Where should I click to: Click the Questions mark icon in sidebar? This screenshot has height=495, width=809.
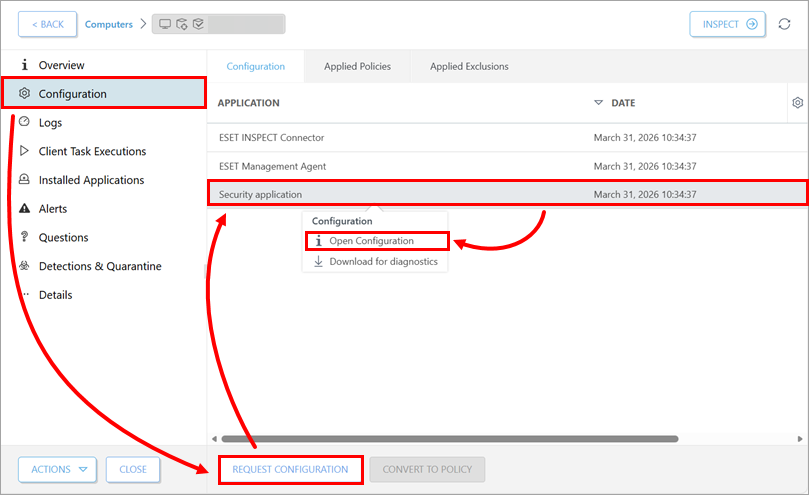coord(25,237)
